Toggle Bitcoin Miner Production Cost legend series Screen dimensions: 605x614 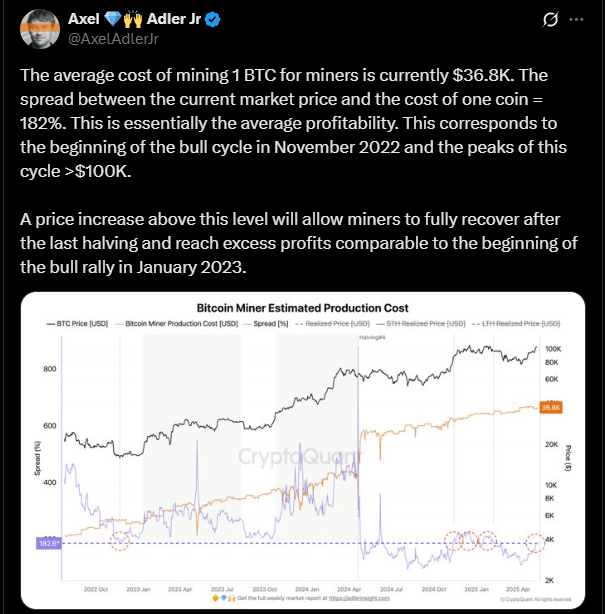[x=177, y=324]
